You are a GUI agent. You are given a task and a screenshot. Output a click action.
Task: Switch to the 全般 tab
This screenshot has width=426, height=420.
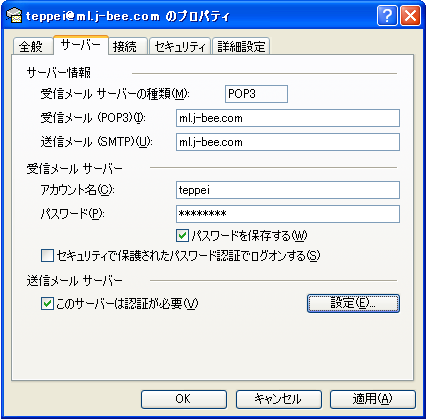click(x=31, y=46)
